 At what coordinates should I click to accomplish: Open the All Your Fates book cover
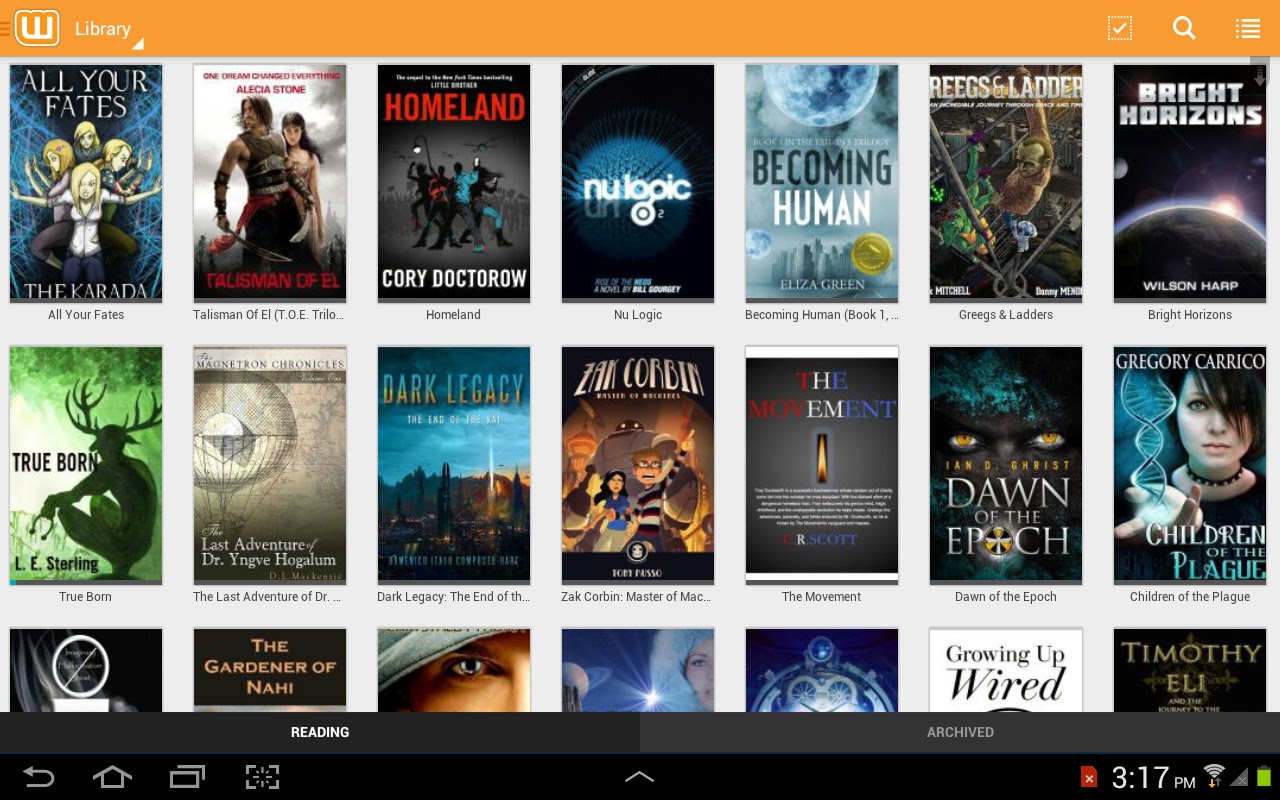tap(86, 183)
